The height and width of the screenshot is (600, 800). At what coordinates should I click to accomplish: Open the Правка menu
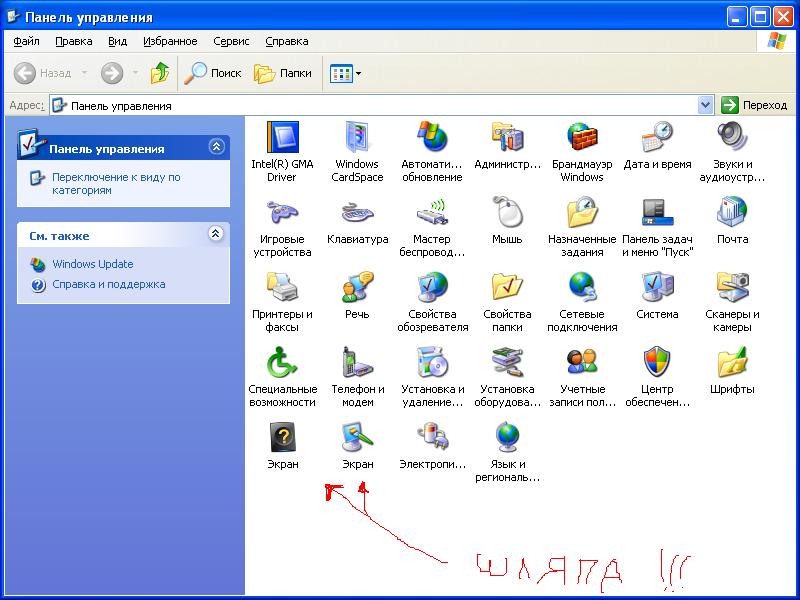point(73,41)
